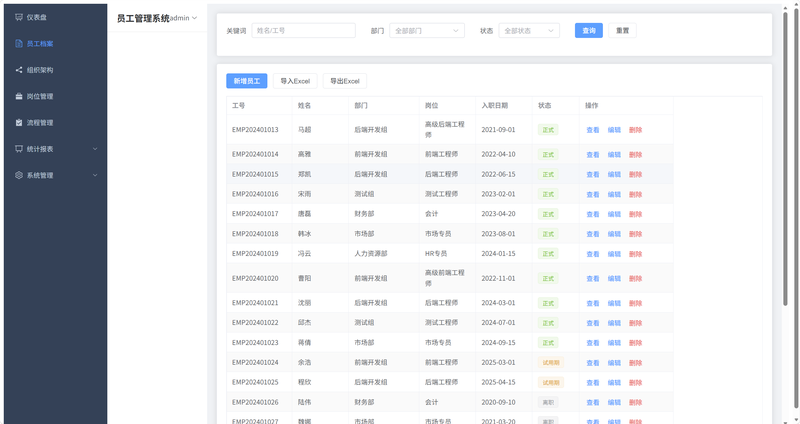Go to 组织架构 menu item
The width and height of the screenshot is (800, 424).
tap(56, 70)
